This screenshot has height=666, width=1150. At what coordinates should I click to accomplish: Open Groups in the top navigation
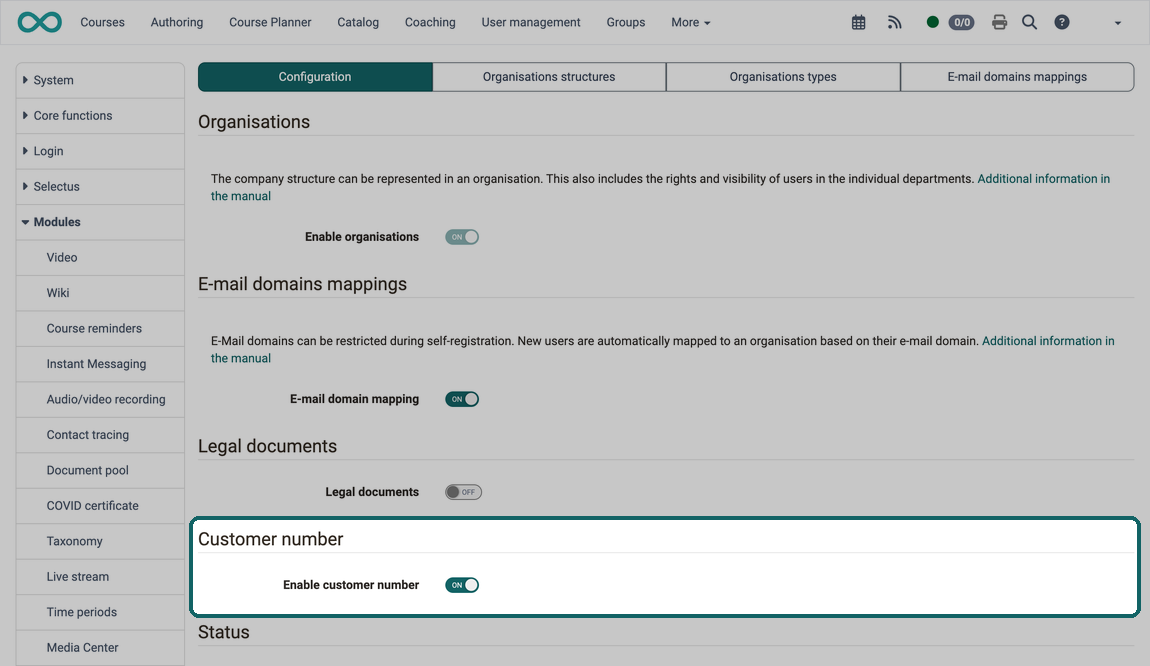point(626,23)
